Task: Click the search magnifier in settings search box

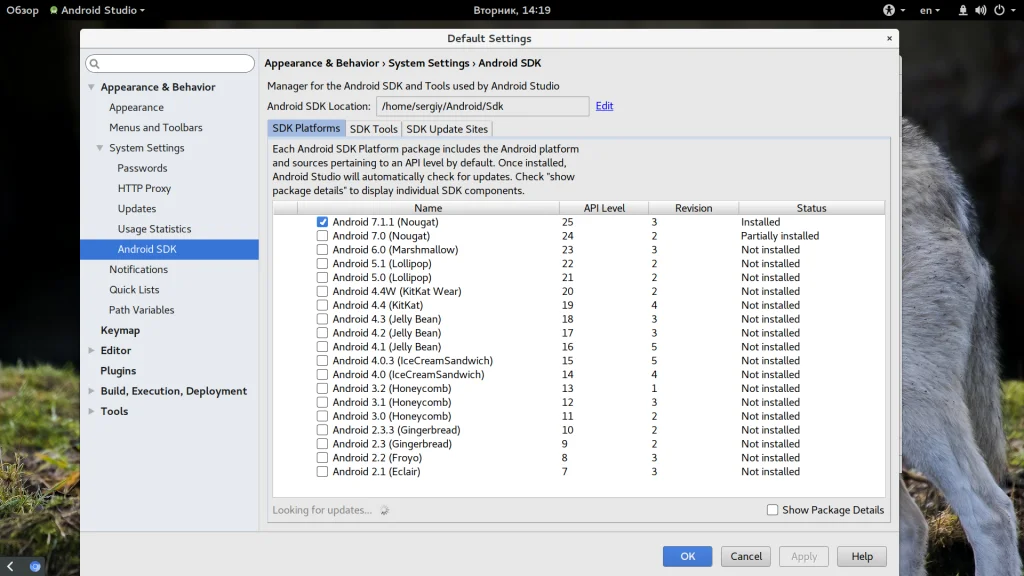Action: point(95,64)
